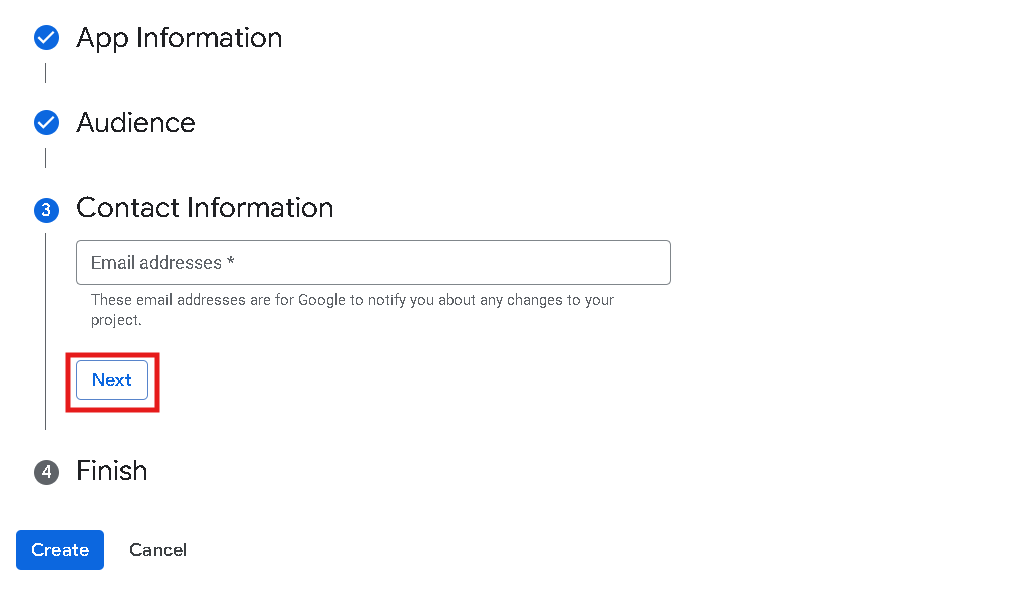This screenshot has height=607, width=1021.
Task: Click the blue Create button
Action: [60, 550]
